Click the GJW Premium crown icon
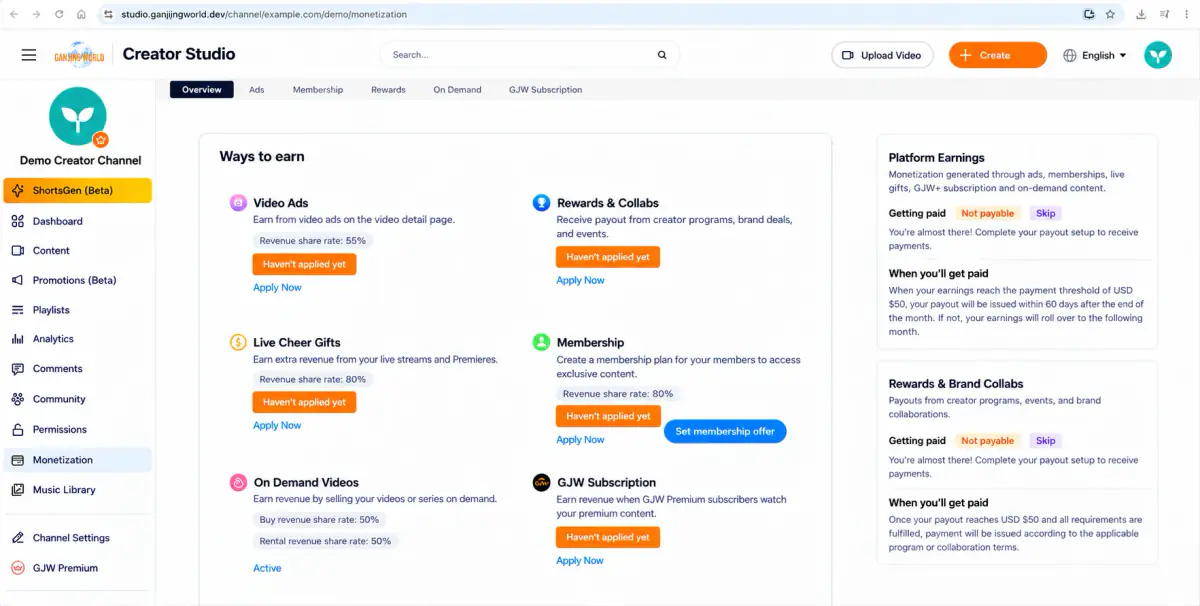Viewport: 1200px width, 606px height. coord(17,568)
